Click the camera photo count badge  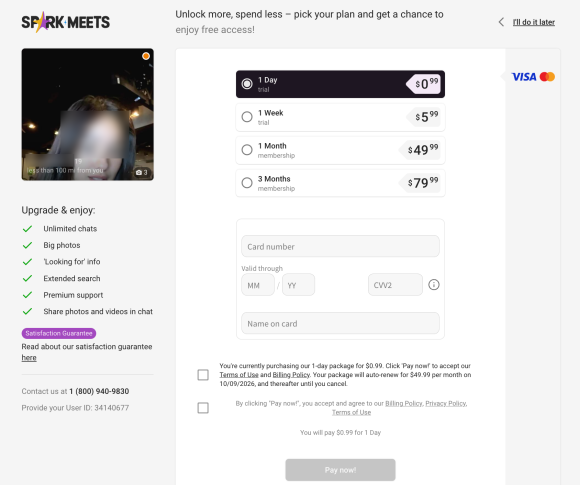[x=141, y=172]
